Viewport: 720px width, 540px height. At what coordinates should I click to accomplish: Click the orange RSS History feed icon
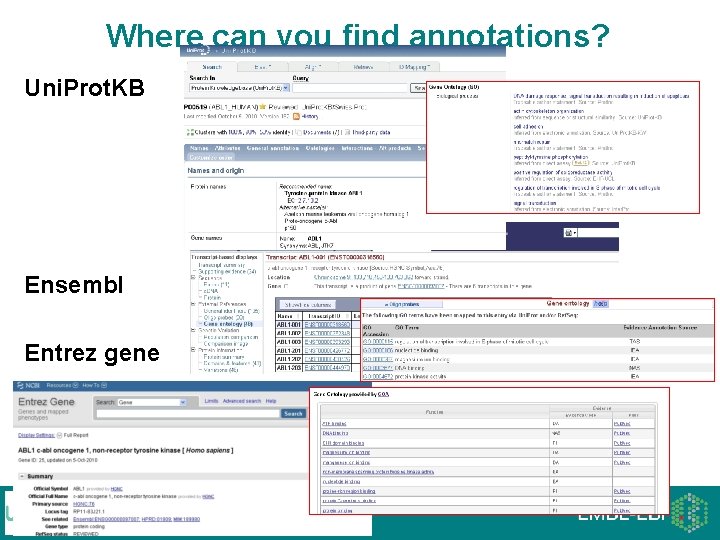click(296, 117)
